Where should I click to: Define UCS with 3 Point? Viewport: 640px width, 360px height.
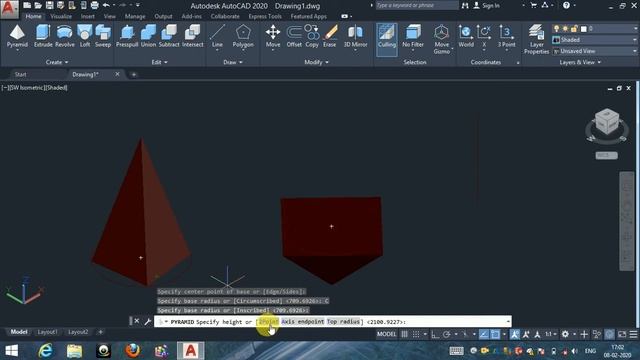(506, 36)
